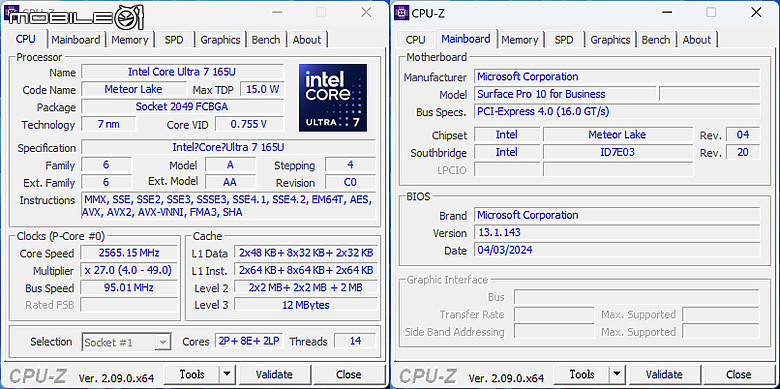Click the Technology value 7 nm
This screenshot has height=389, width=780.
pos(108,124)
